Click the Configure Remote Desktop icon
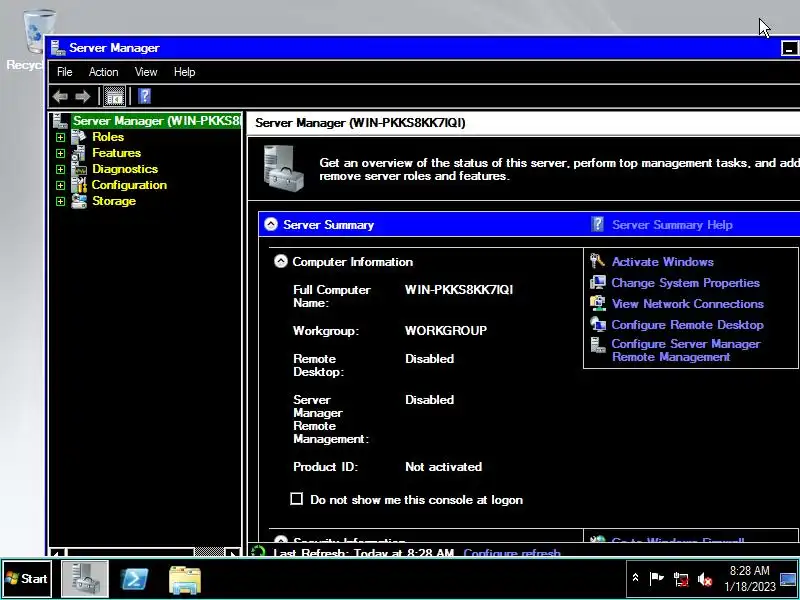Viewport: 800px width, 600px height. [x=597, y=324]
